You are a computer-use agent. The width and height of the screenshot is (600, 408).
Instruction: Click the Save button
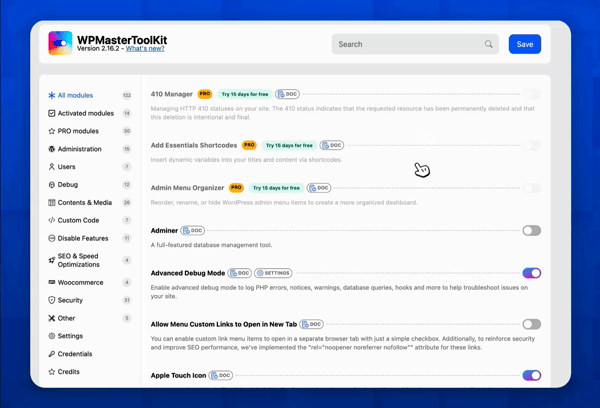525,44
